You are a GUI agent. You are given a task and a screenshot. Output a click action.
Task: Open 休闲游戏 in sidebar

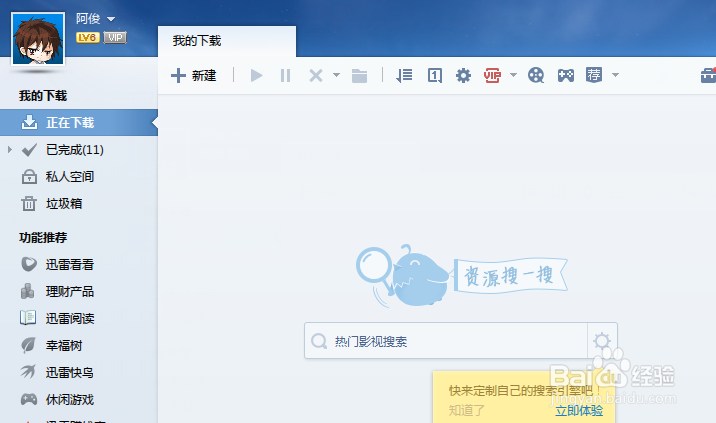click(x=70, y=400)
